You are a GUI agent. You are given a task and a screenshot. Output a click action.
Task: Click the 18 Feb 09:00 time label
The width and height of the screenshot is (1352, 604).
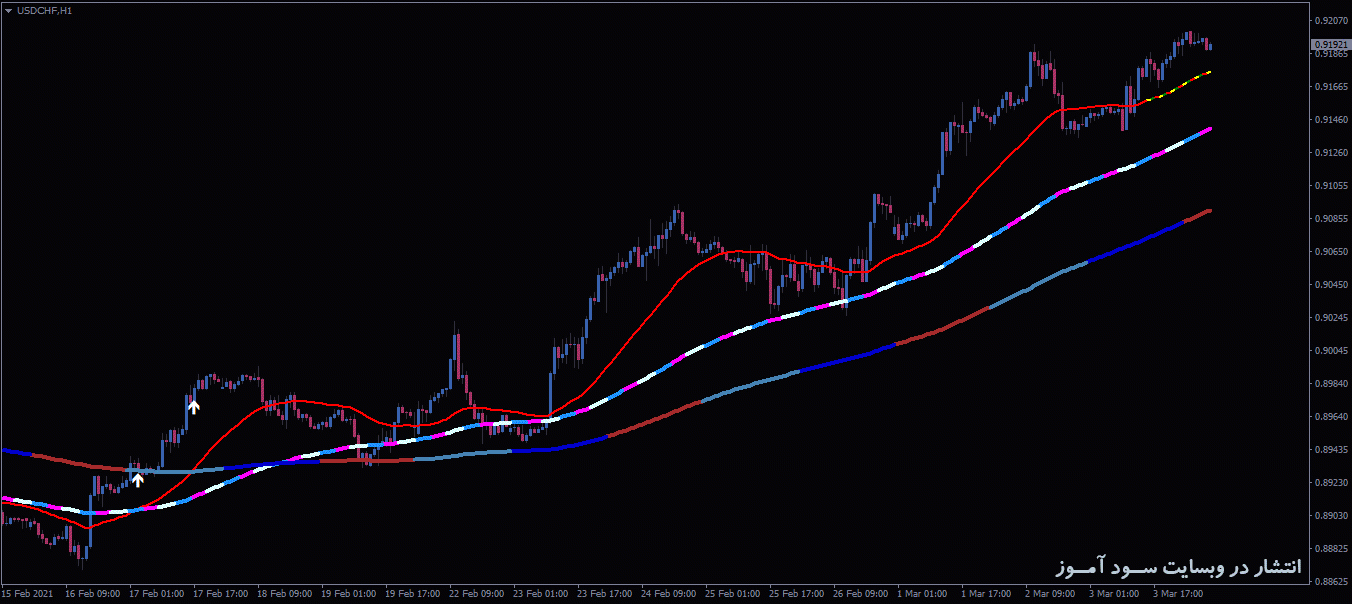[284, 594]
